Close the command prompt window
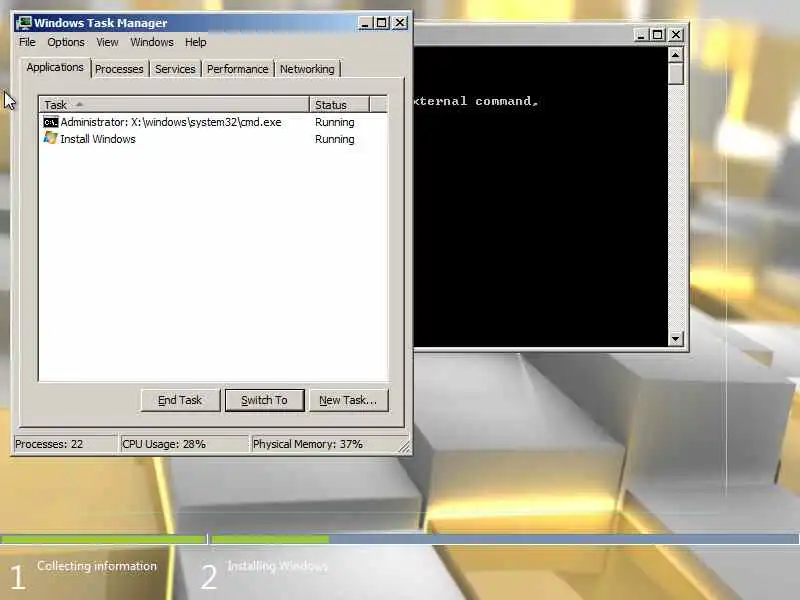Image resolution: width=800 pixels, height=600 pixels. click(676, 34)
